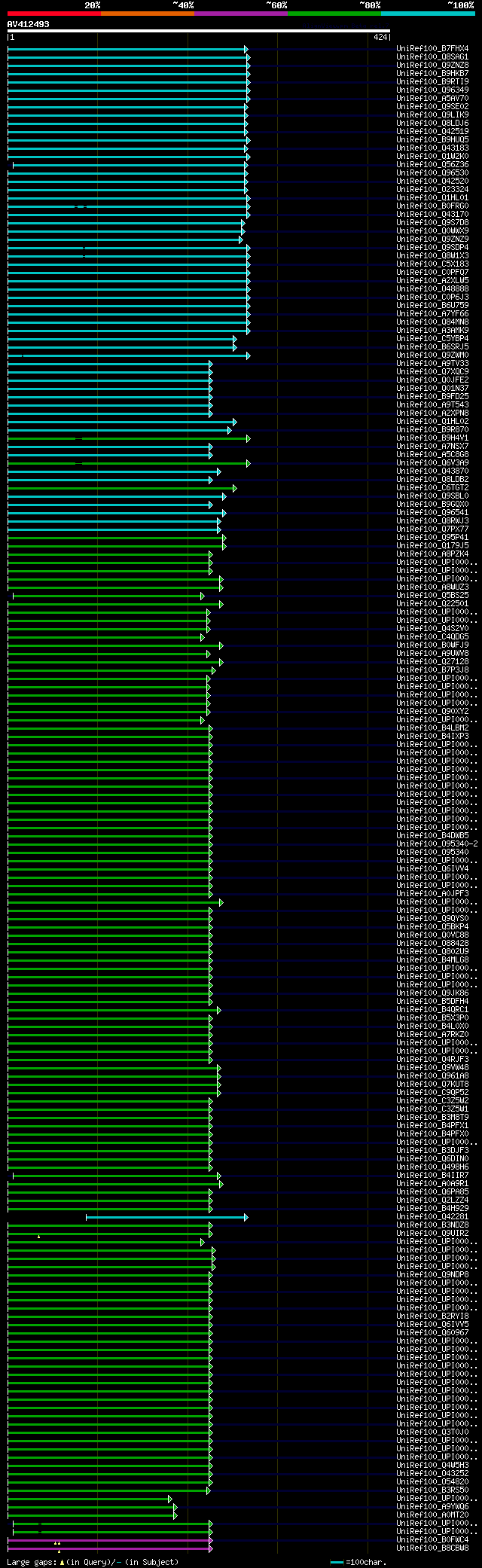The image size is (482, 1568).
Task: Click the white query sequence bar
Action: pyautogui.click(x=199, y=31)
